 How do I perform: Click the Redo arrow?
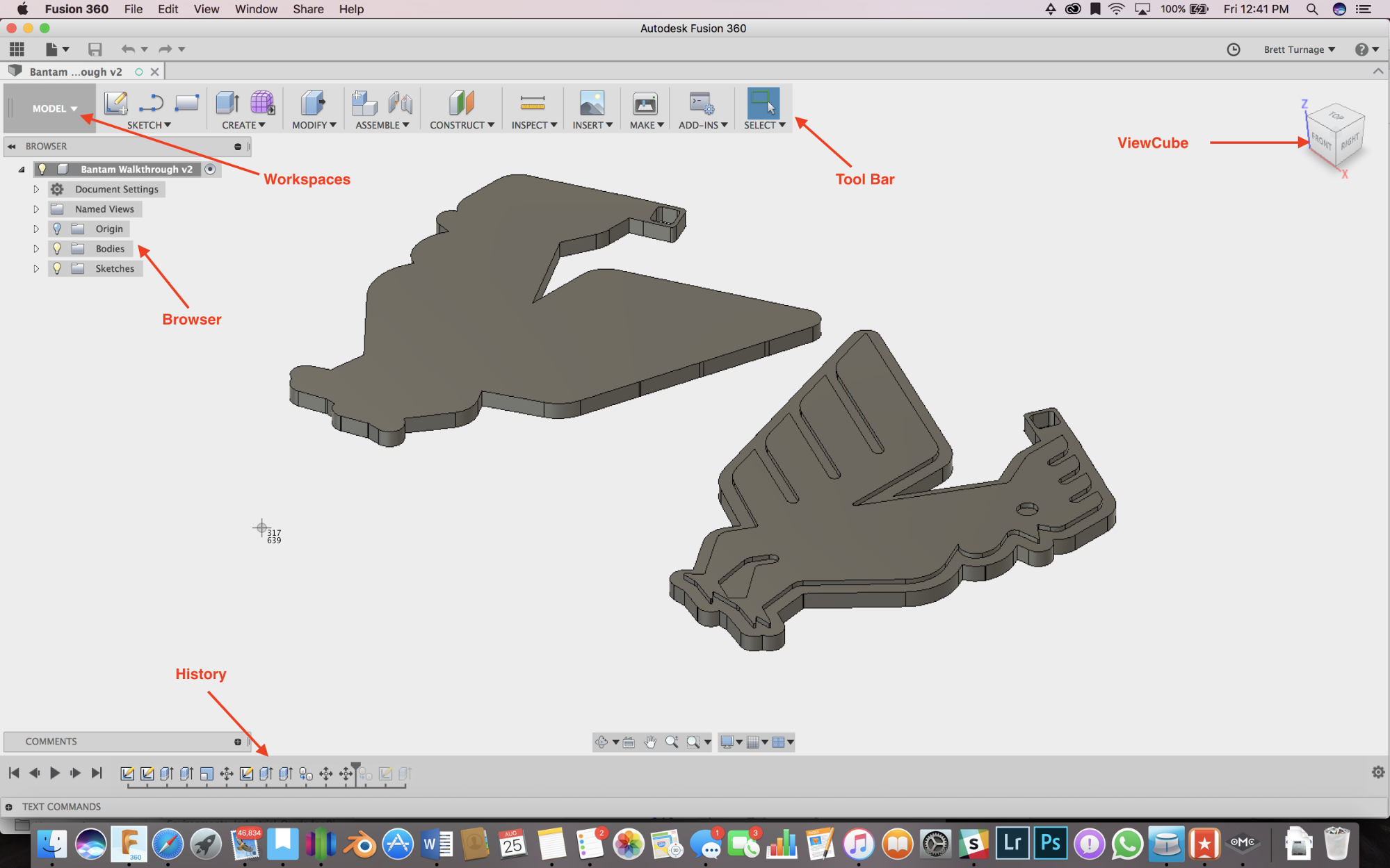click(165, 49)
